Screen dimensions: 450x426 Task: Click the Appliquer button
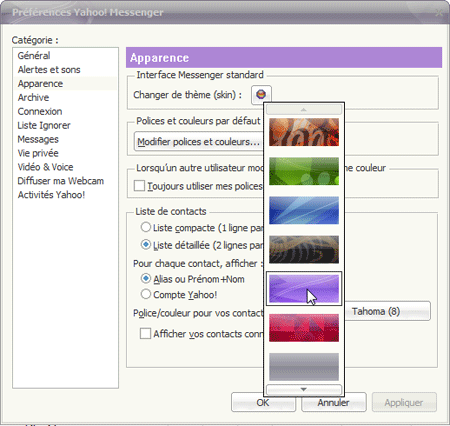click(x=404, y=402)
